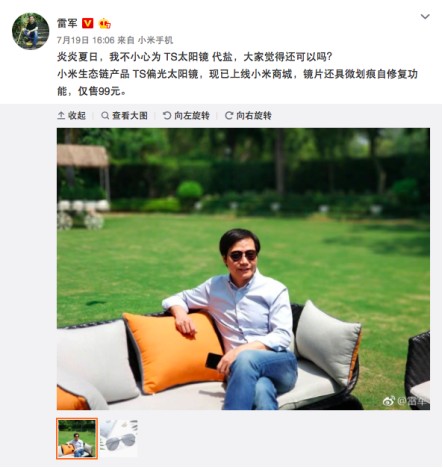Click the orange V verified badge
443x468 pixels.
88,23
